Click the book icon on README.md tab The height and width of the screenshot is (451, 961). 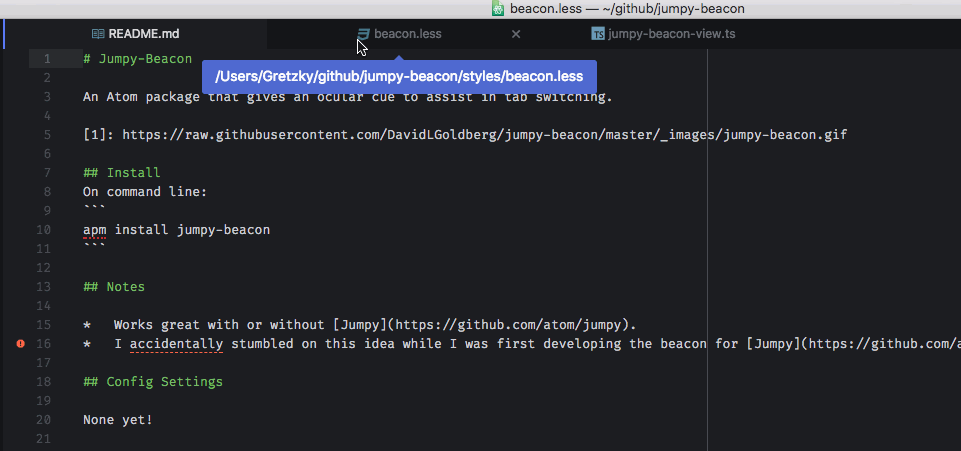(98, 34)
